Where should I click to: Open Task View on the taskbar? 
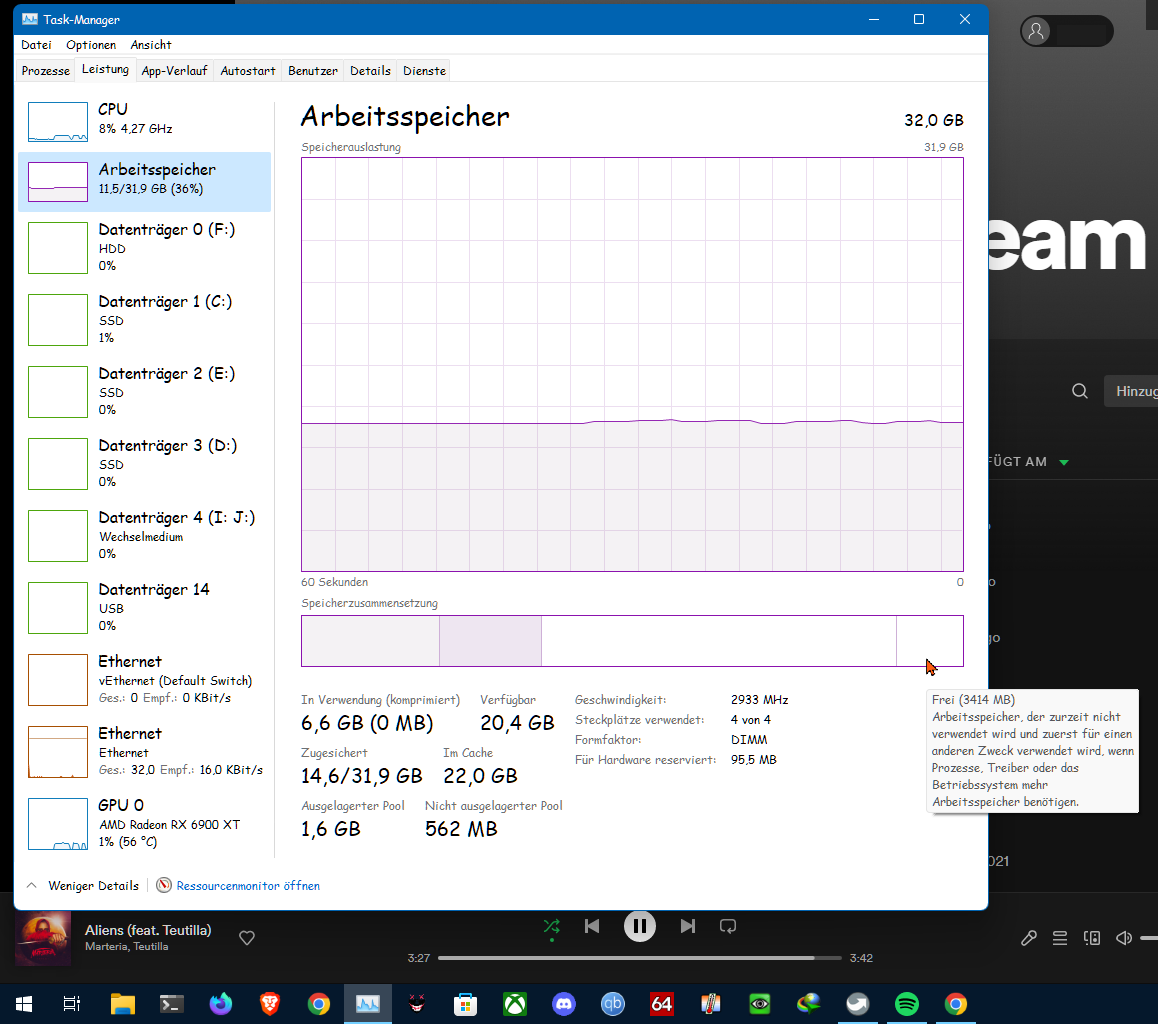click(72, 1004)
